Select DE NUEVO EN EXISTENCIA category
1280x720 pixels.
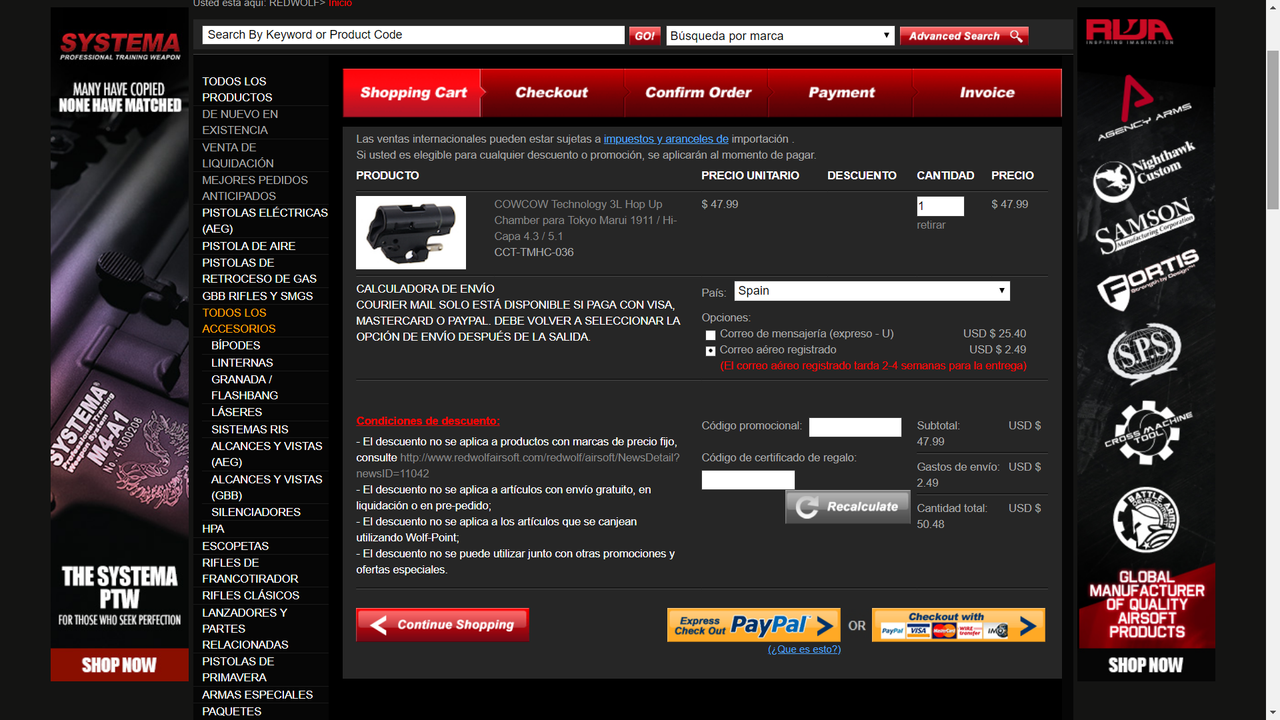240,122
